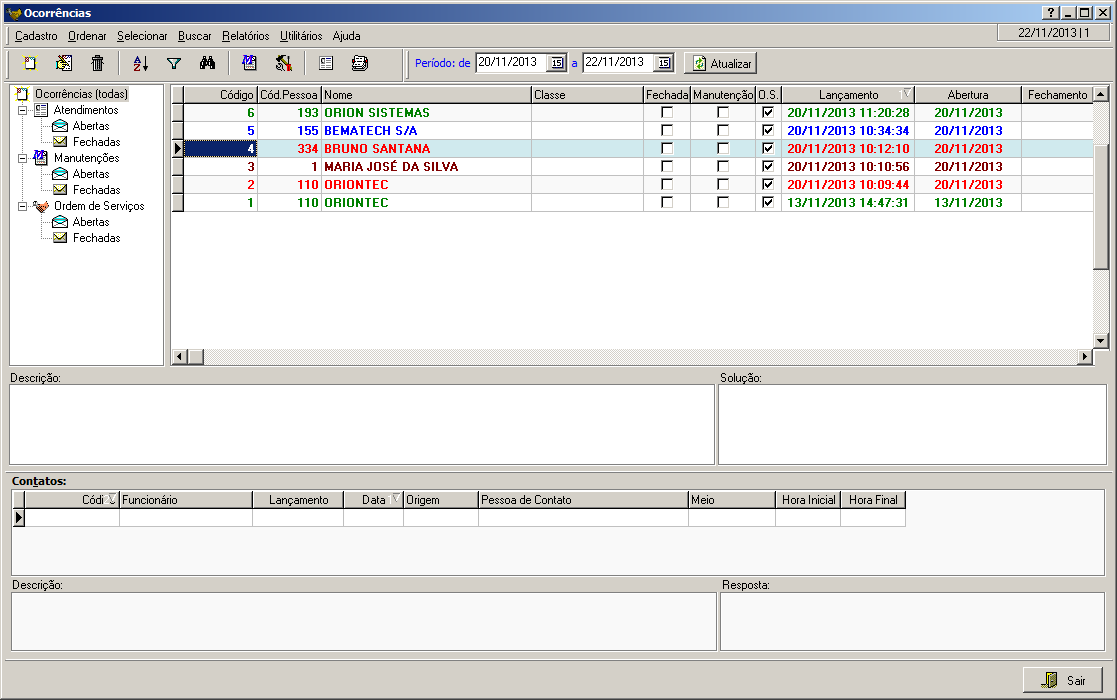Click the grid horizontal scrollbar right arrow
This screenshot has width=1117, height=700.
point(1084,356)
